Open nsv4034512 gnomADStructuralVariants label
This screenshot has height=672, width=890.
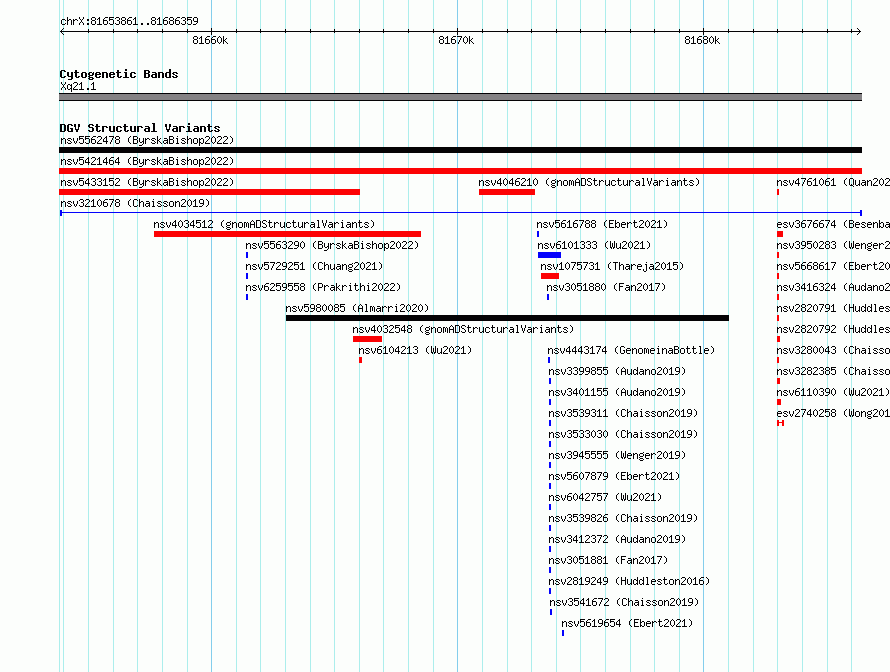click(x=265, y=224)
